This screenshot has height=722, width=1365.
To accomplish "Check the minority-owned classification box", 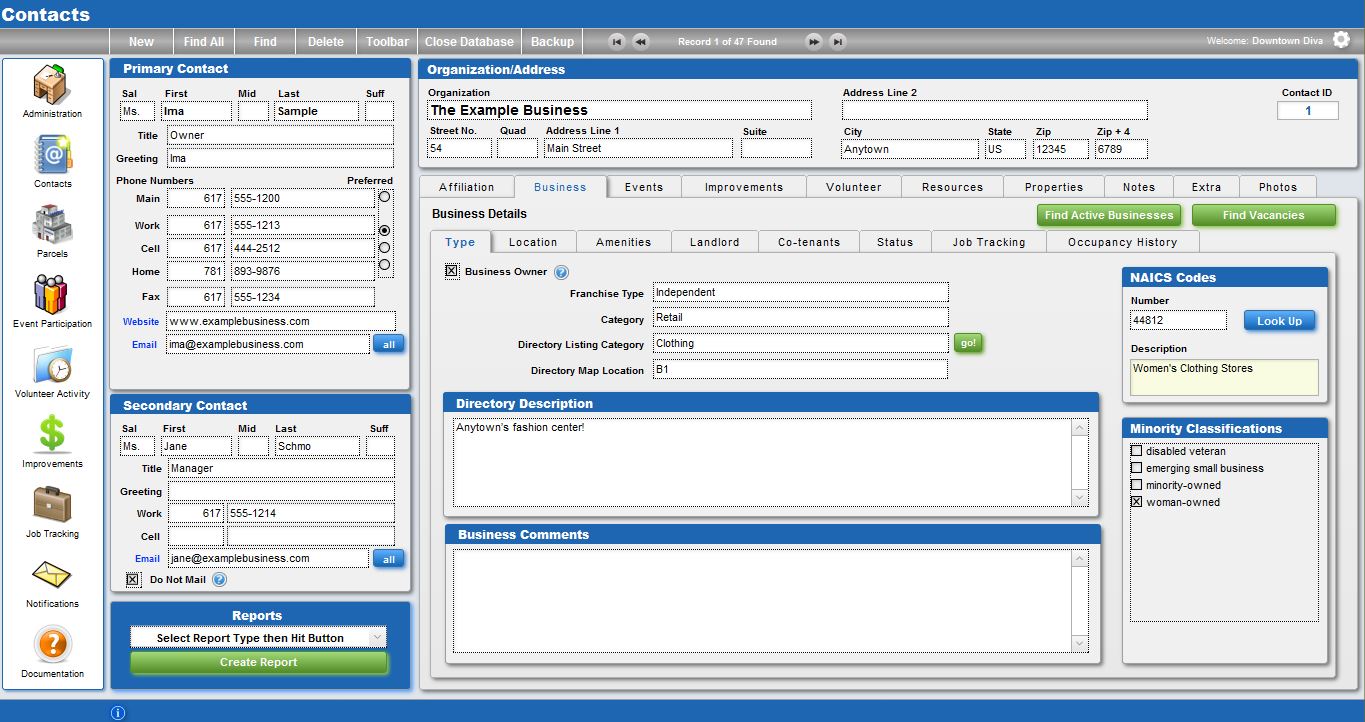I will coord(1136,485).
